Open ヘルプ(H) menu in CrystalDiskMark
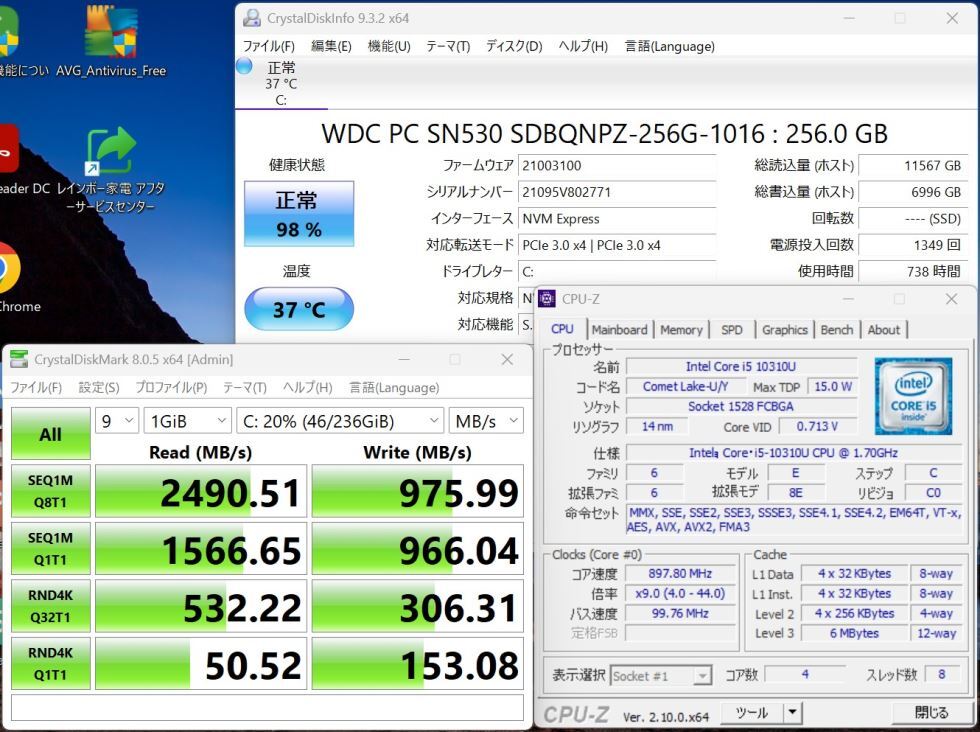The width and height of the screenshot is (980, 732). (308, 388)
